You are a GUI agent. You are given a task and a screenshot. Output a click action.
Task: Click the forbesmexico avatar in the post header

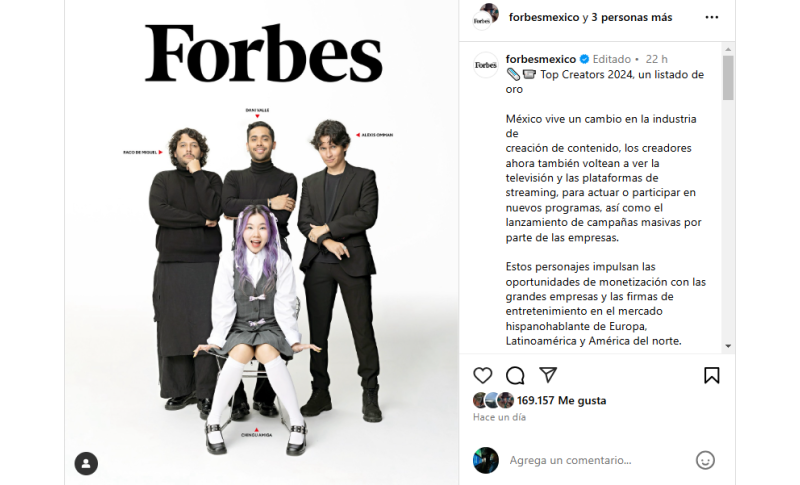(486, 17)
